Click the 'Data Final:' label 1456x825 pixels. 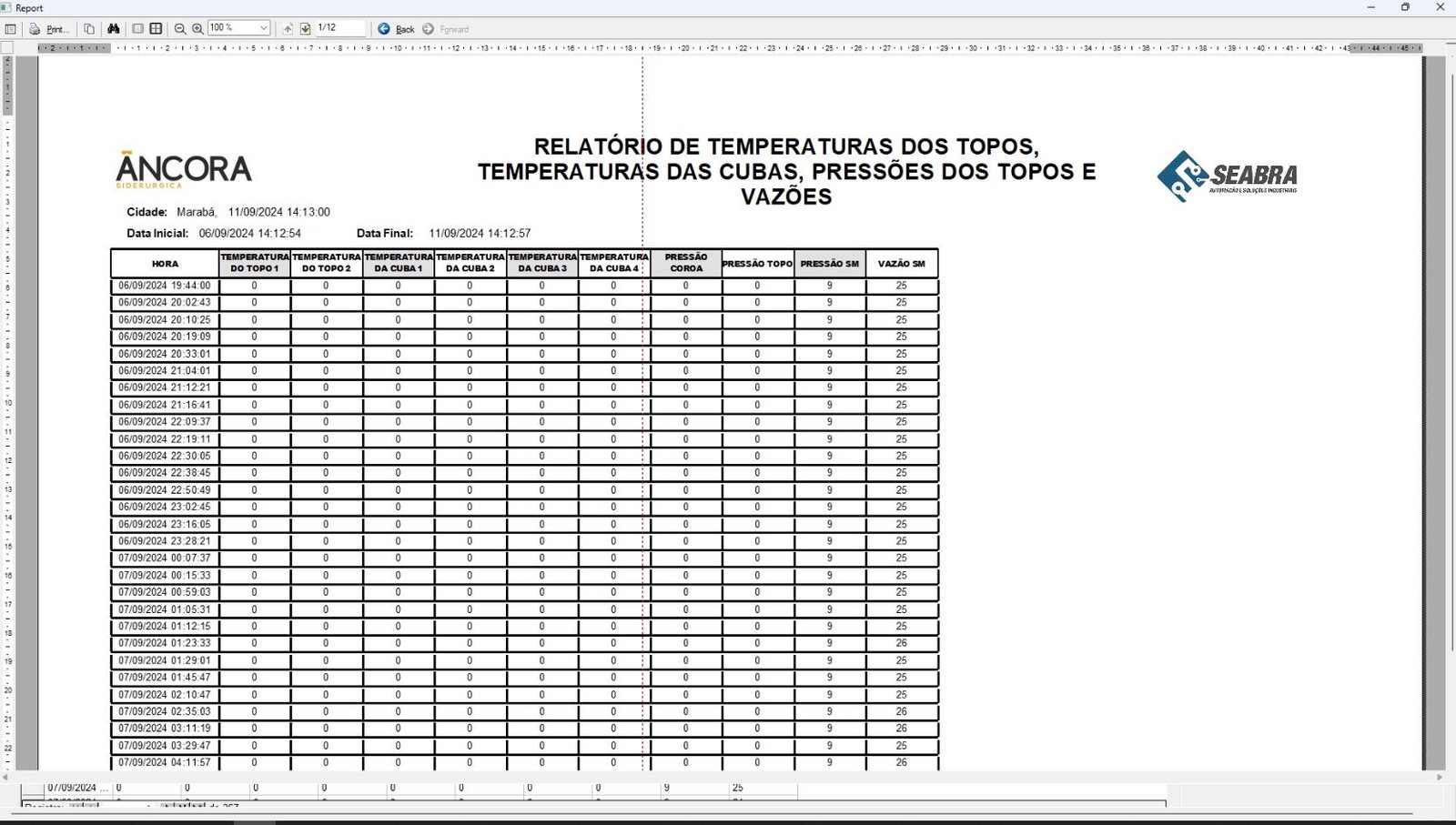385,234
